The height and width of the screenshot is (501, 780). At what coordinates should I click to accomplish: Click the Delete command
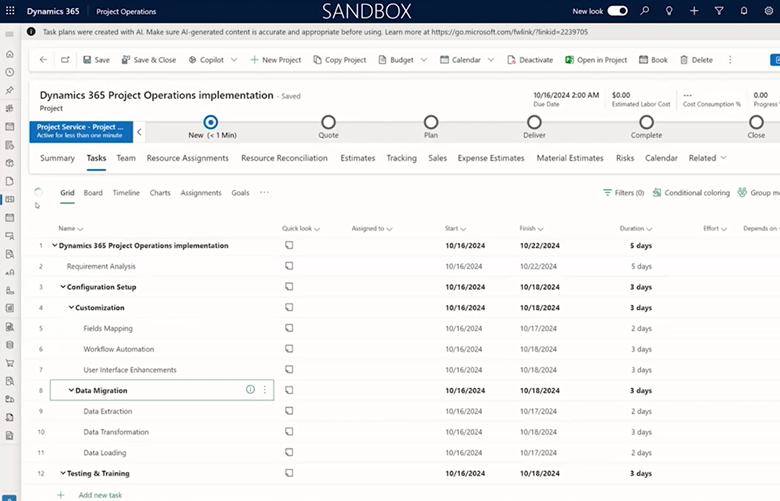coord(696,60)
